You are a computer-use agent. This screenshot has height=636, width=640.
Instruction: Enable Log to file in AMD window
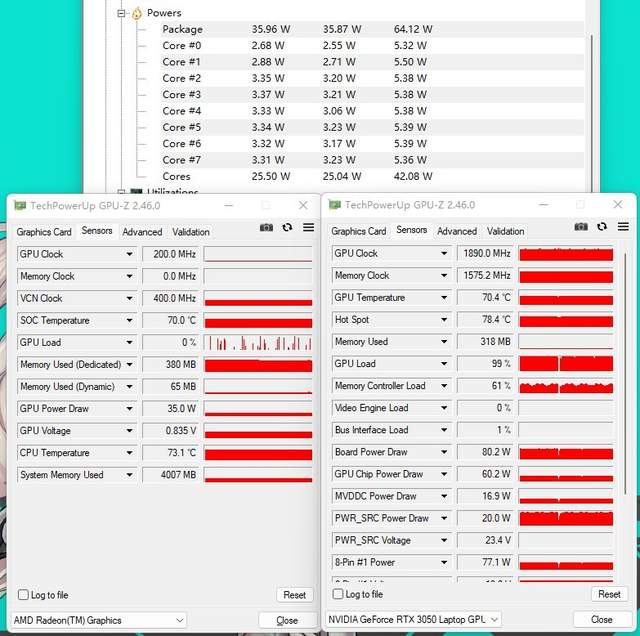tap(23, 594)
